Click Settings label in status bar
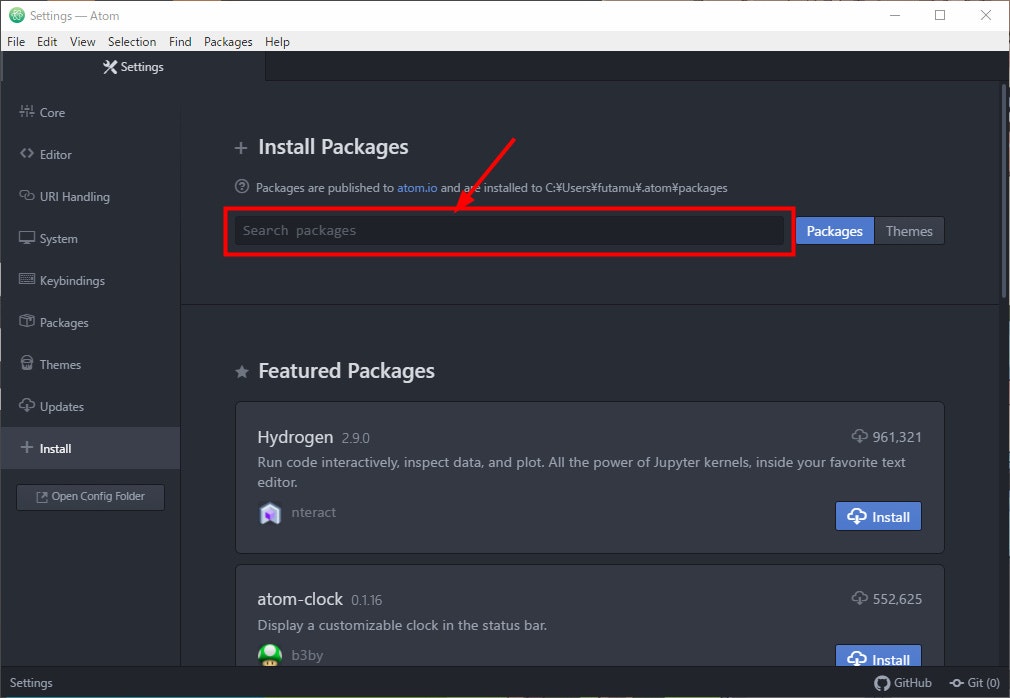The height and width of the screenshot is (698, 1010). pyautogui.click(x=31, y=683)
